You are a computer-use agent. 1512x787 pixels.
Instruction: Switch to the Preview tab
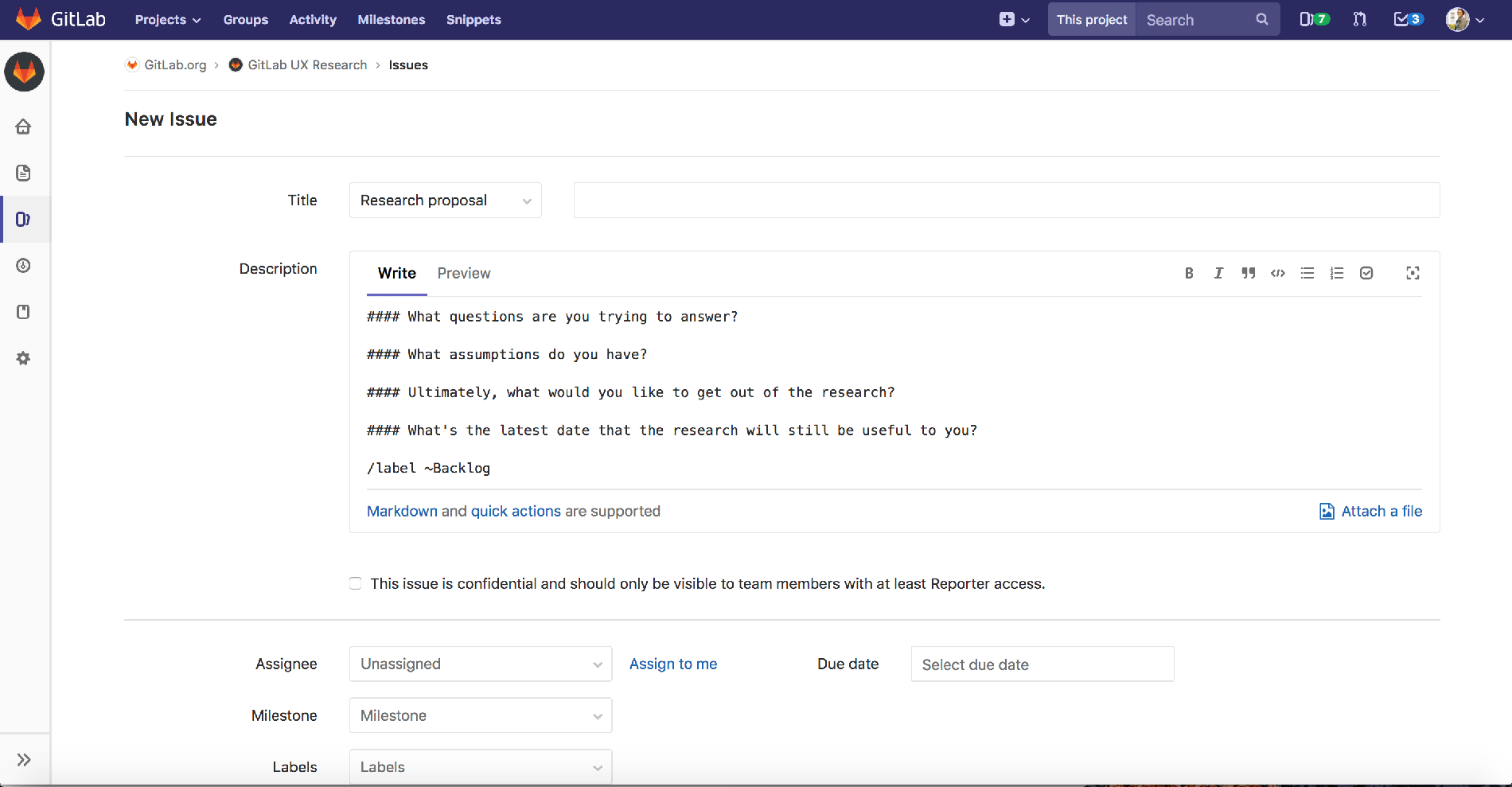tap(463, 273)
